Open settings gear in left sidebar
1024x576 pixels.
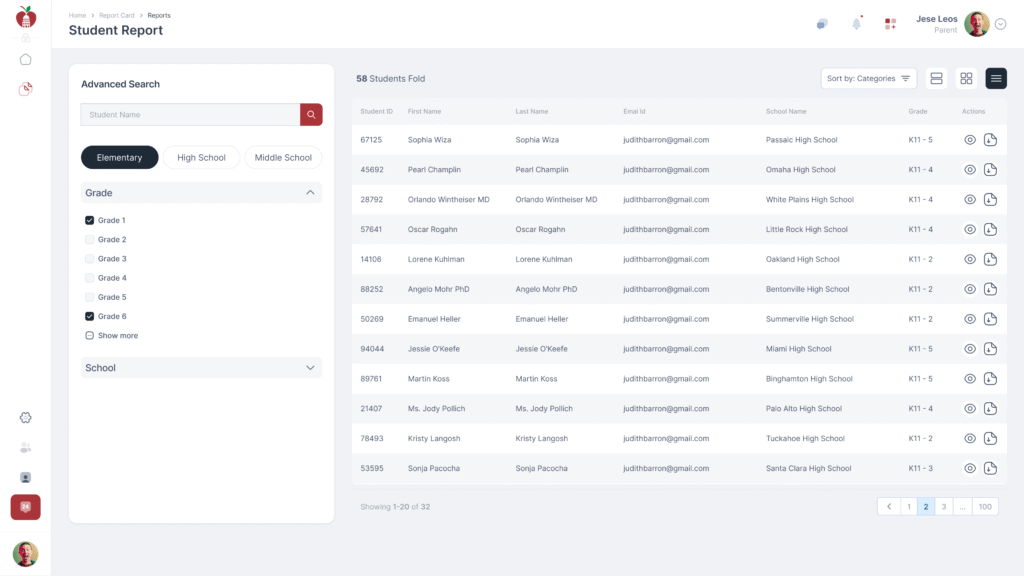pyautogui.click(x=26, y=417)
